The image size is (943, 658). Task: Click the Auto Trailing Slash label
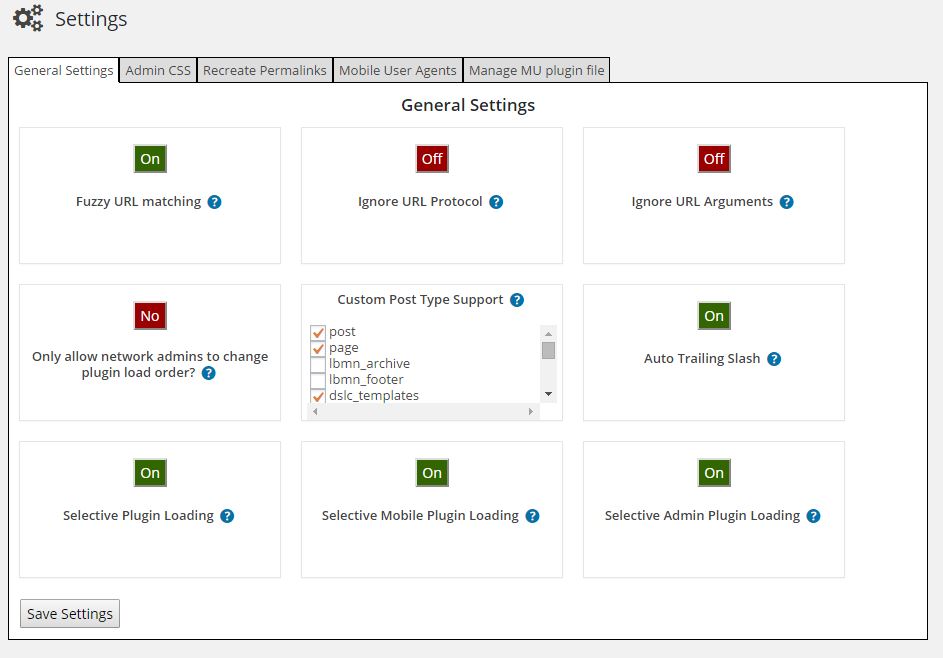(702, 358)
